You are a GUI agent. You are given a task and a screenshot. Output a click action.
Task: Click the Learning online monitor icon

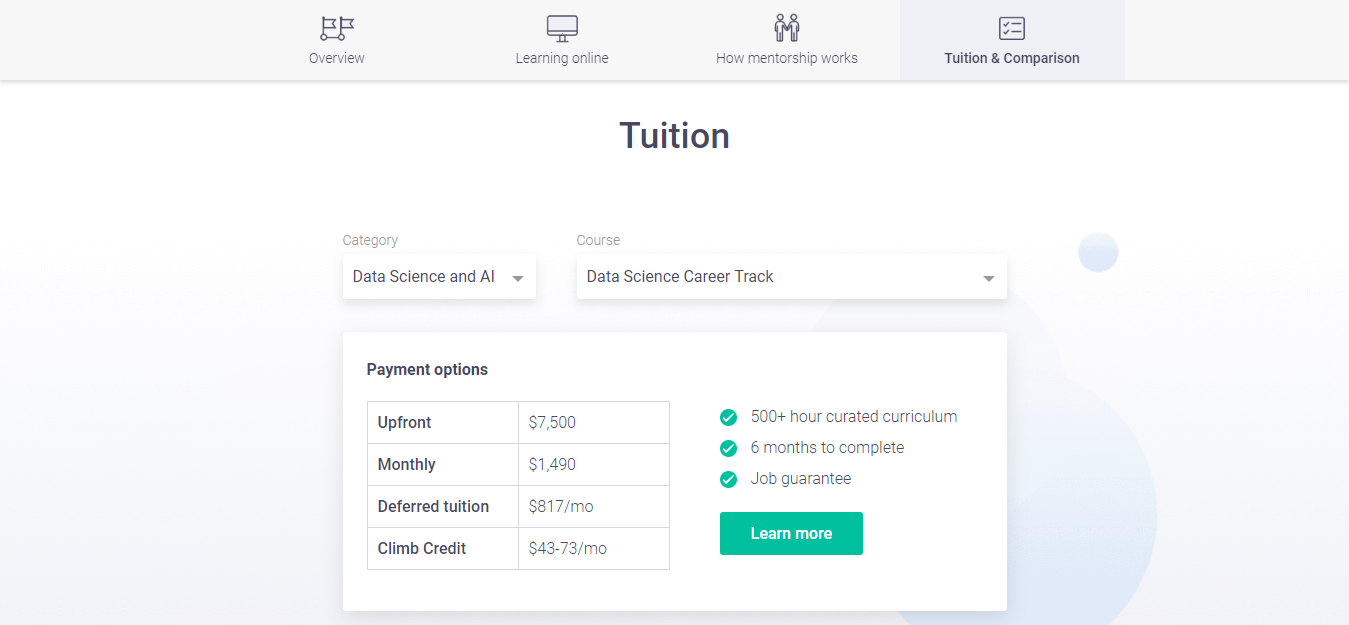pos(562,28)
